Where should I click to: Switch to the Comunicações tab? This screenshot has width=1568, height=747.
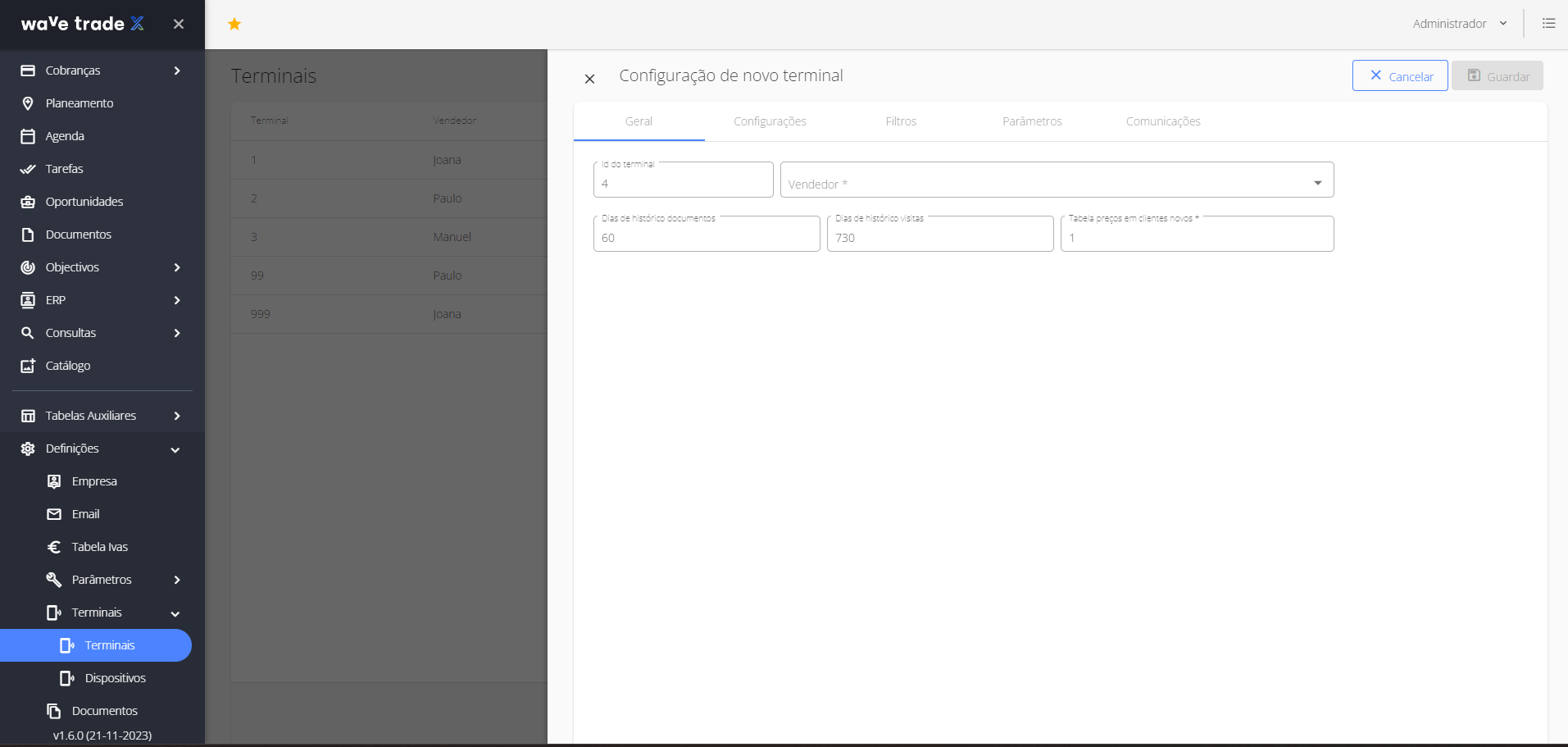pyautogui.click(x=1162, y=121)
